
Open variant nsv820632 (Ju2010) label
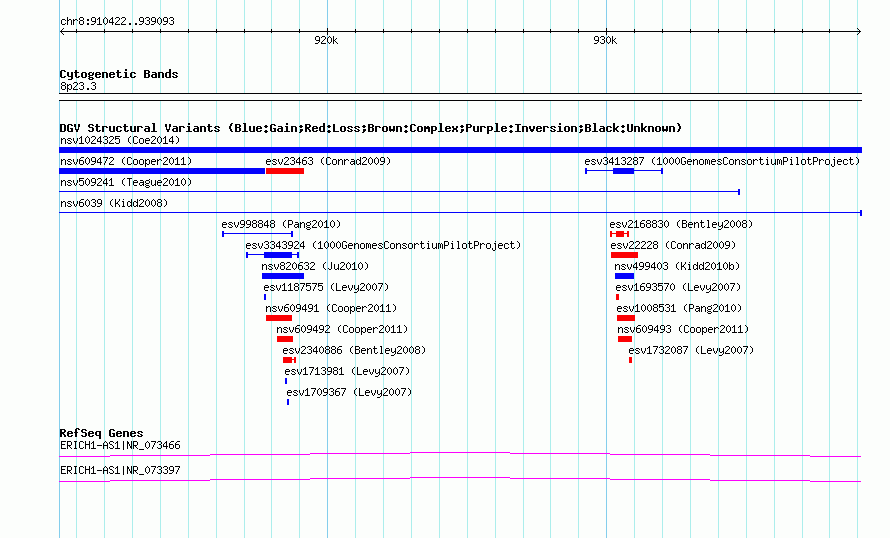(315, 266)
